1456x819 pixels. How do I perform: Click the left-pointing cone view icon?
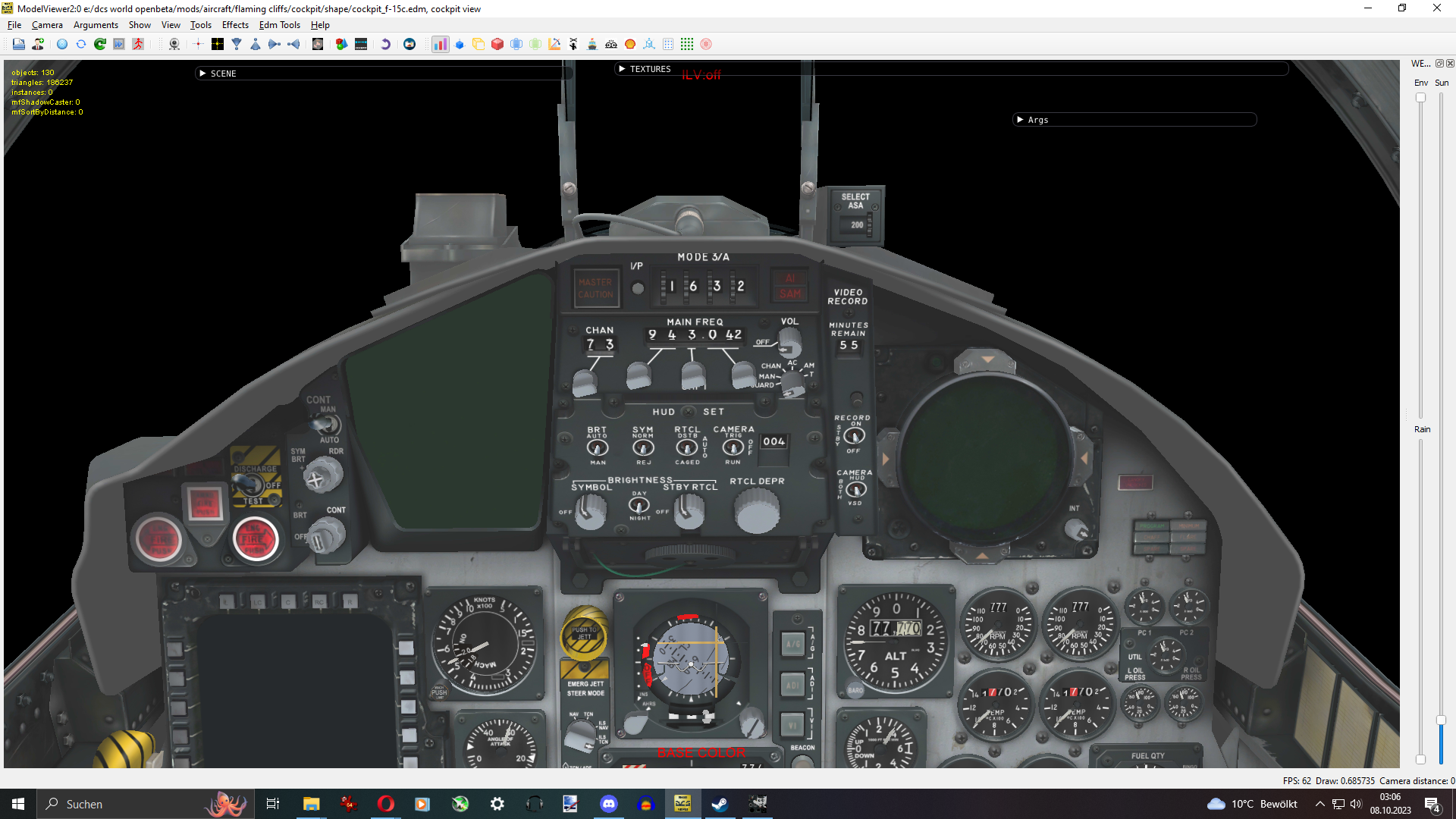click(293, 44)
